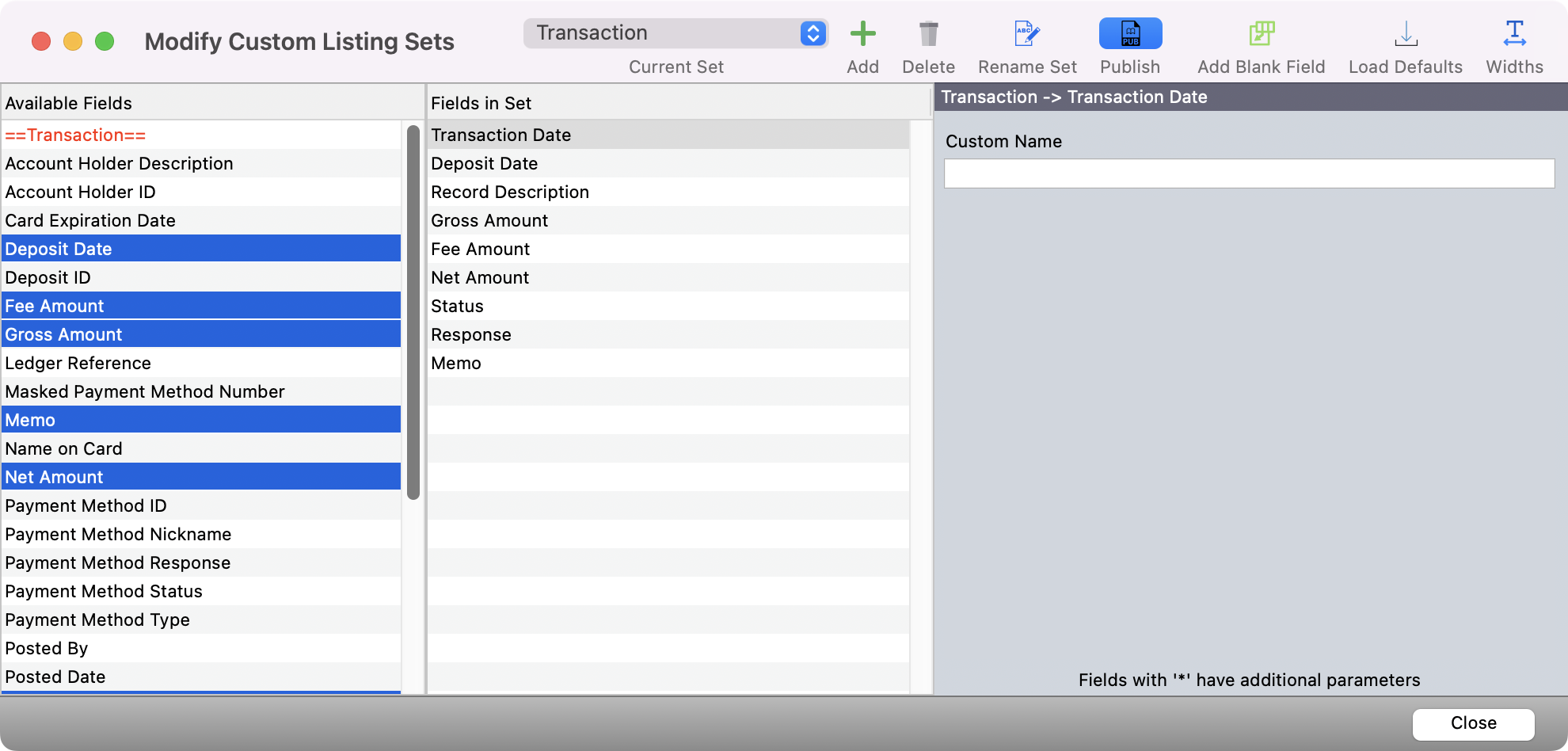Click the Delete trash icon

click(x=928, y=33)
